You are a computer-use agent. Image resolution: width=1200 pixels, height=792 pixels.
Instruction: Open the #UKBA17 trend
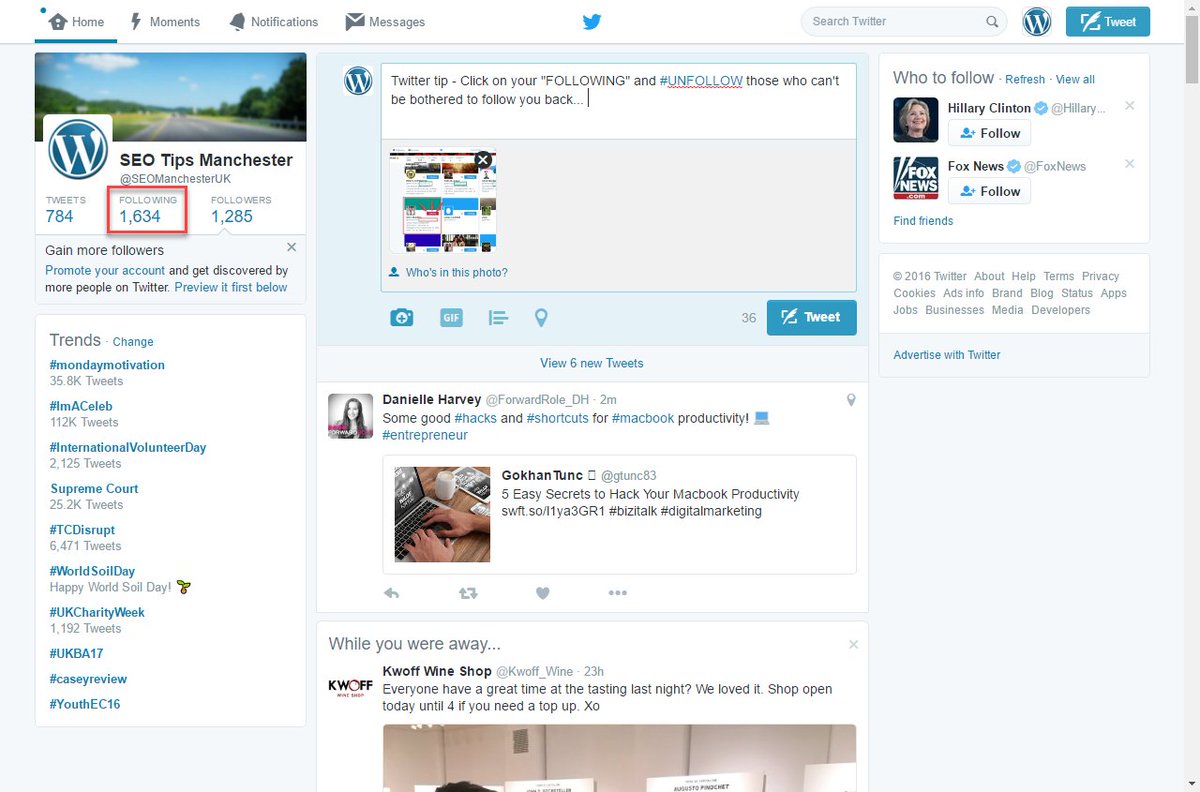tap(76, 653)
